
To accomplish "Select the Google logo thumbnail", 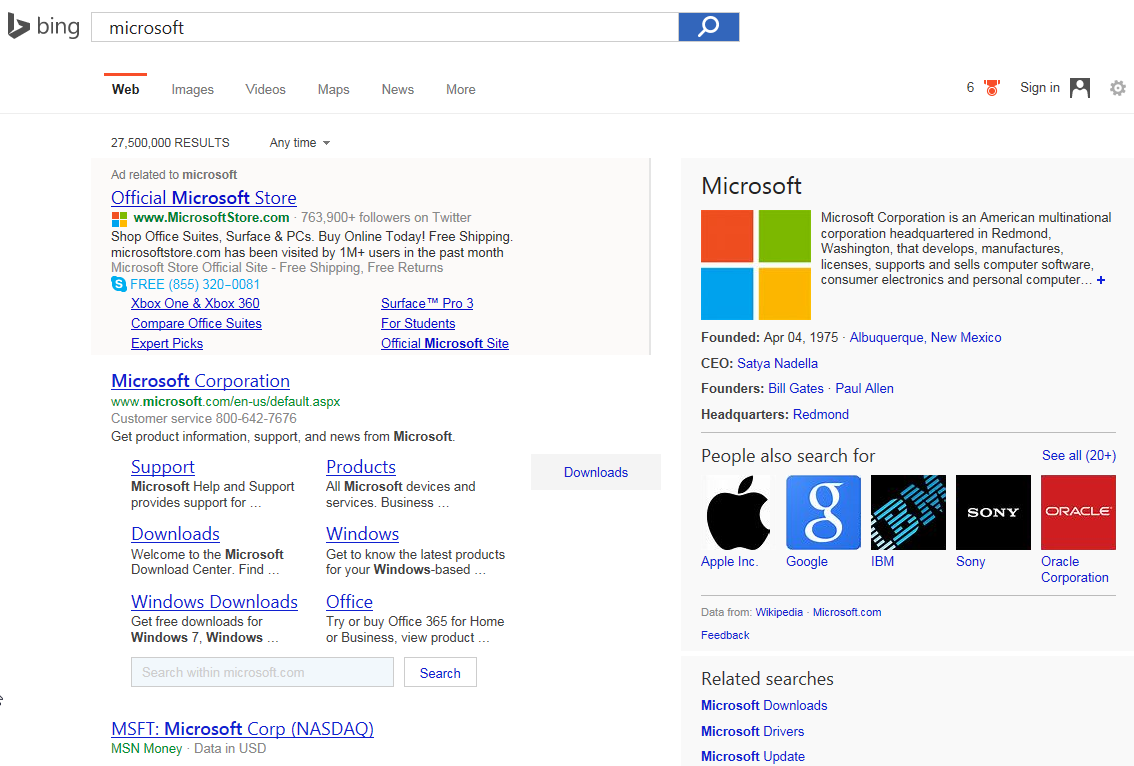I will point(823,512).
